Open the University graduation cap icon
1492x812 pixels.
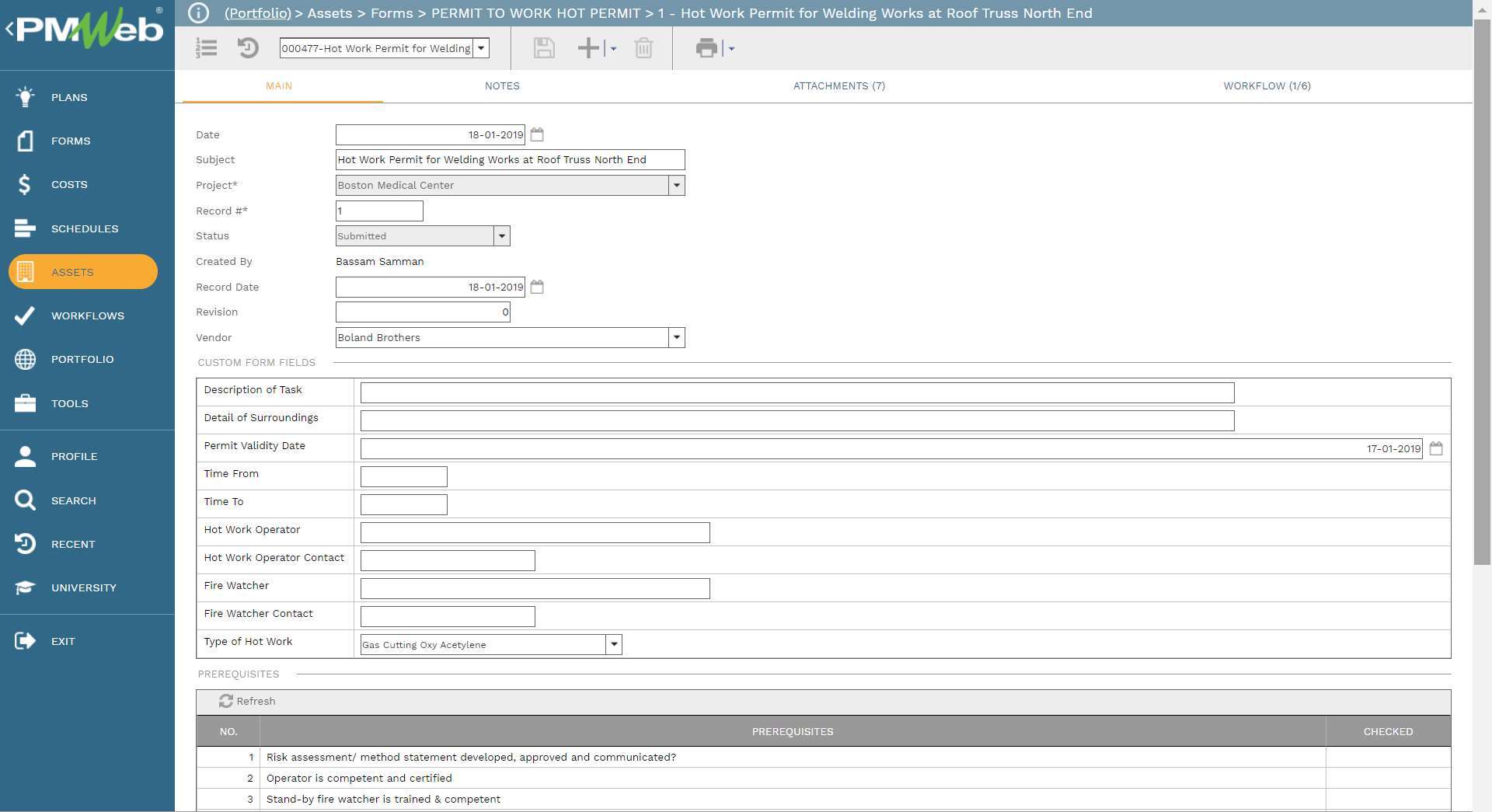pos(25,587)
